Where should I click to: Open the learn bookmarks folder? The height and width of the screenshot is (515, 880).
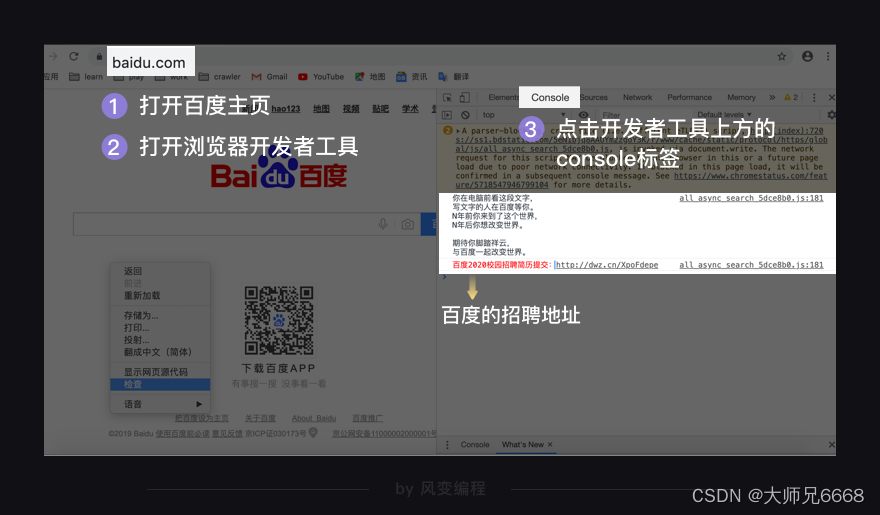[x=86, y=76]
